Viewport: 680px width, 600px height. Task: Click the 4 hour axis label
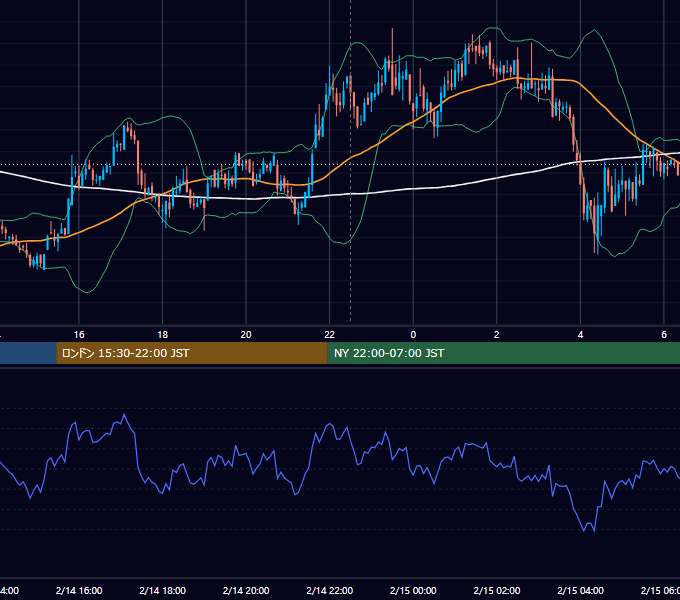coord(580,335)
